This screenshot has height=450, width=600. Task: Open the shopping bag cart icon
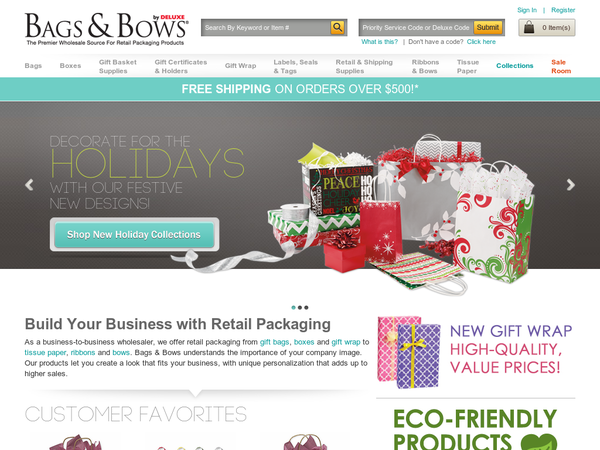(529, 28)
